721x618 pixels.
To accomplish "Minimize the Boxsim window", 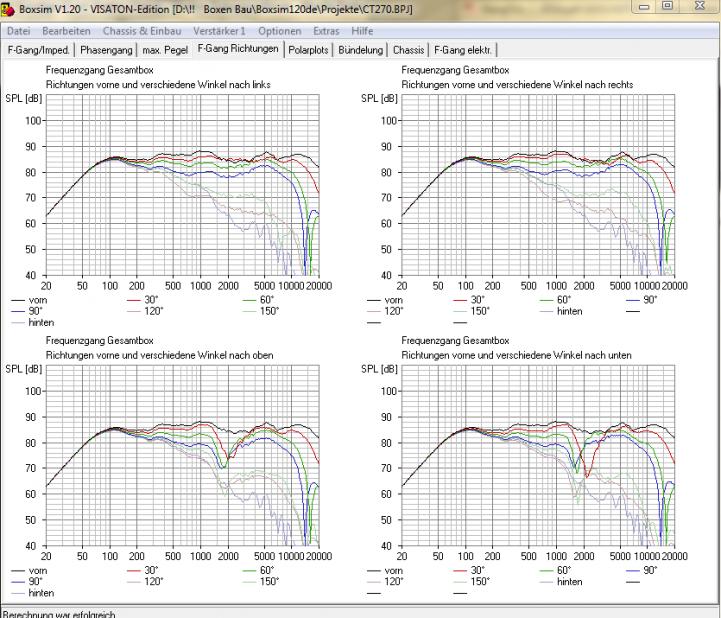I will [x=644, y=6].
